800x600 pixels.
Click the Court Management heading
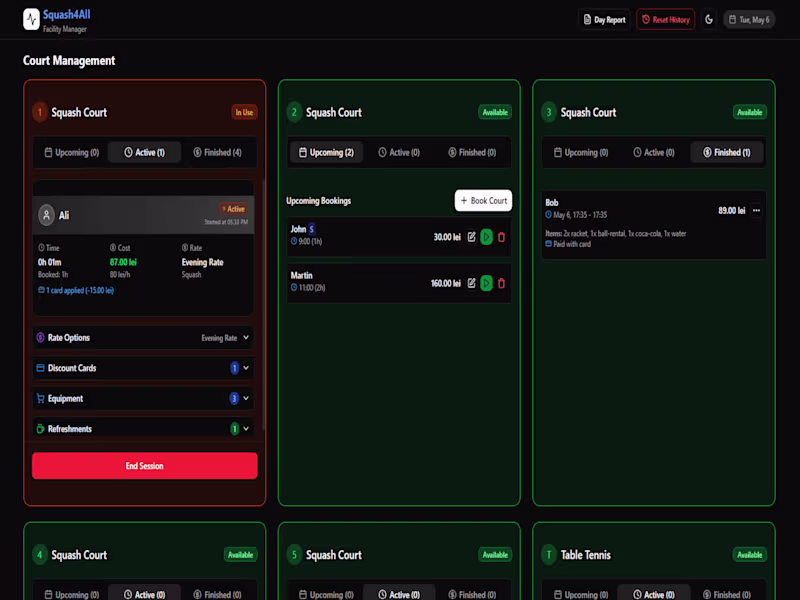coord(69,61)
